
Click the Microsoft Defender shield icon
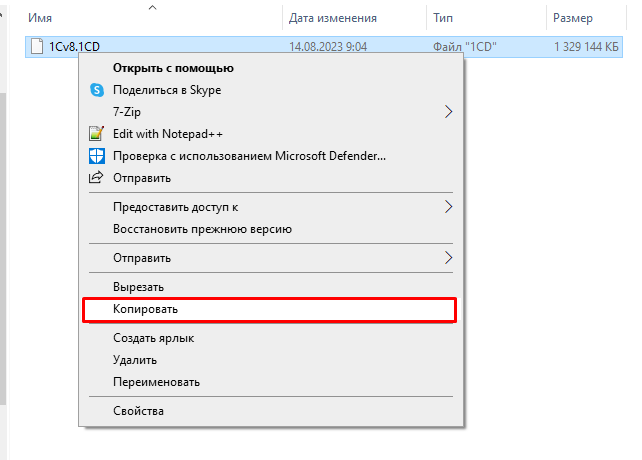click(x=97, y=156)
